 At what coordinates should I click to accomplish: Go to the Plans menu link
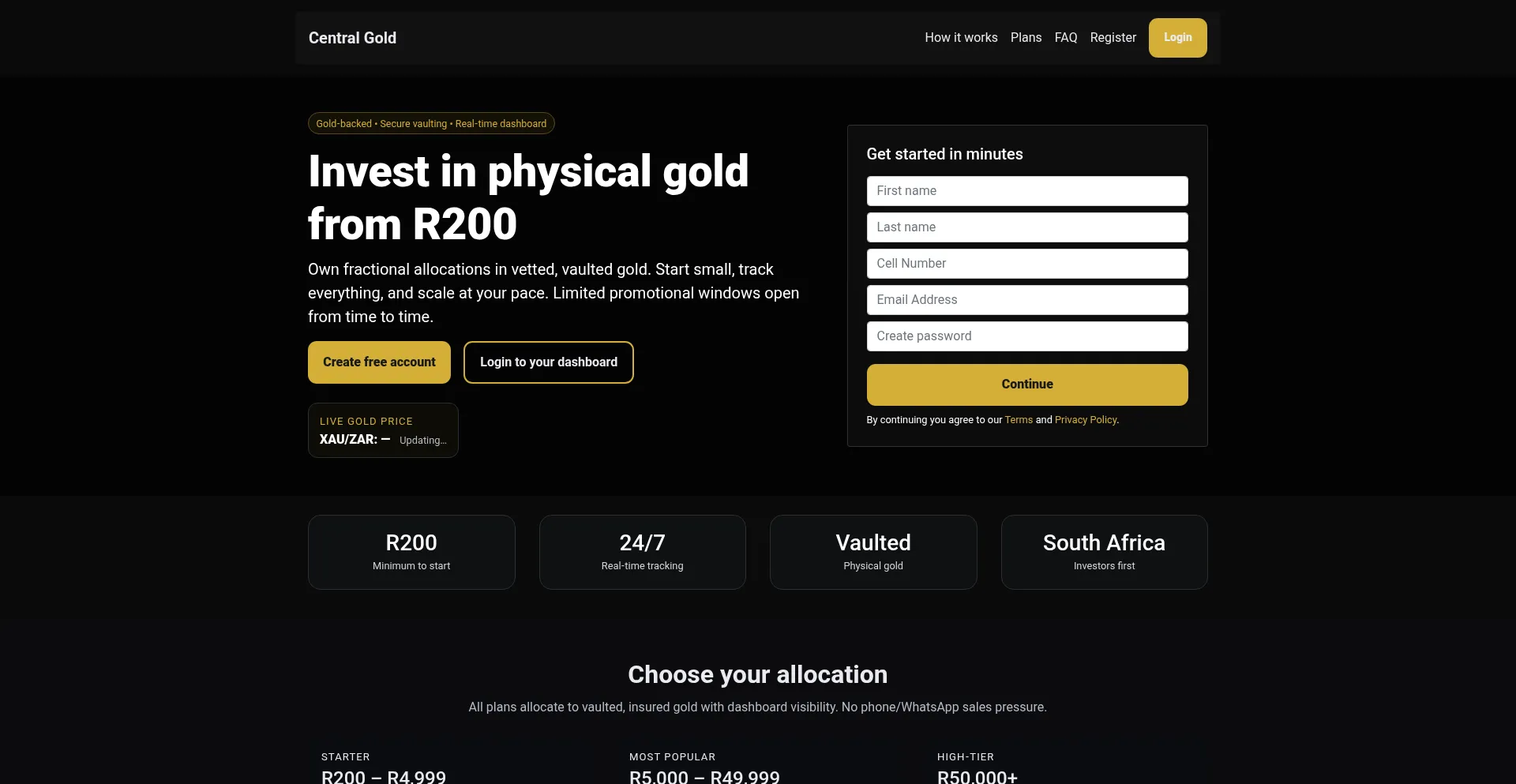point(1026,38)
